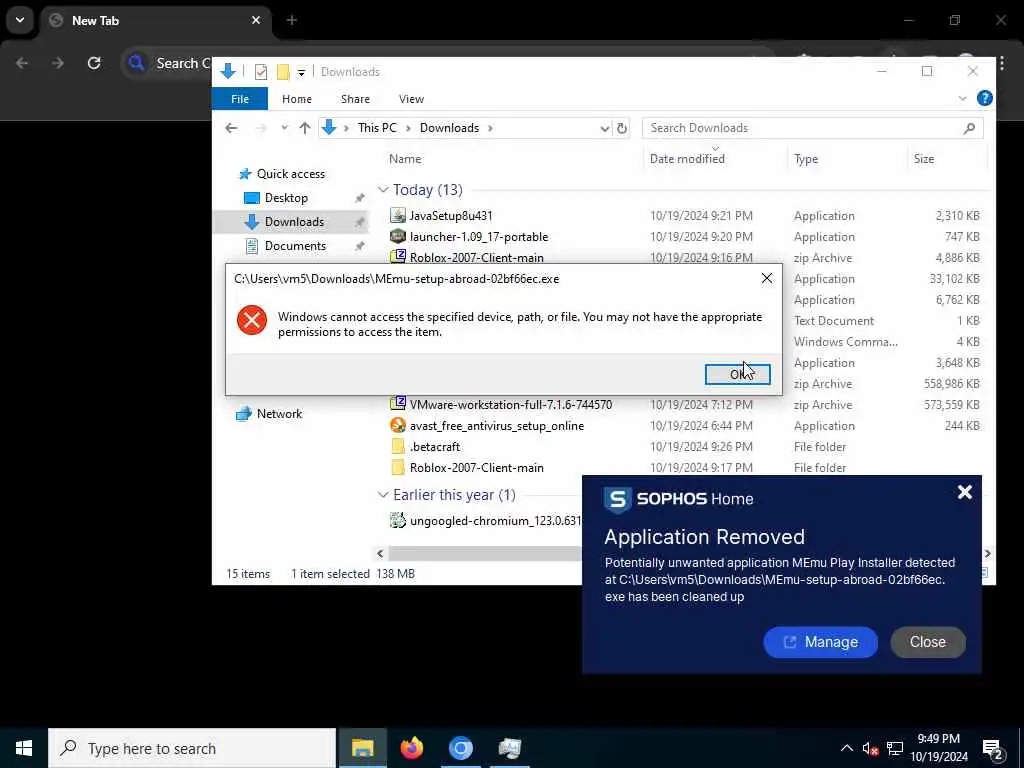Viewport: 1024px width, 768px height.
Task: Click Close in the Sophos notification
Action: [927, 642]
